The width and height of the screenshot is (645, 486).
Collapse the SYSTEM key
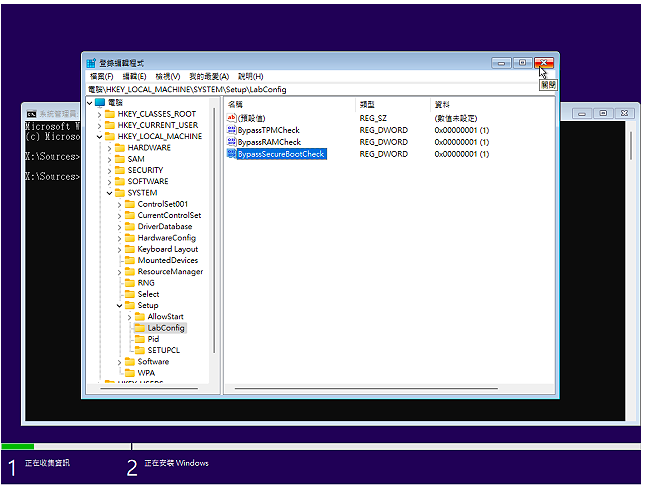point(109,193)
